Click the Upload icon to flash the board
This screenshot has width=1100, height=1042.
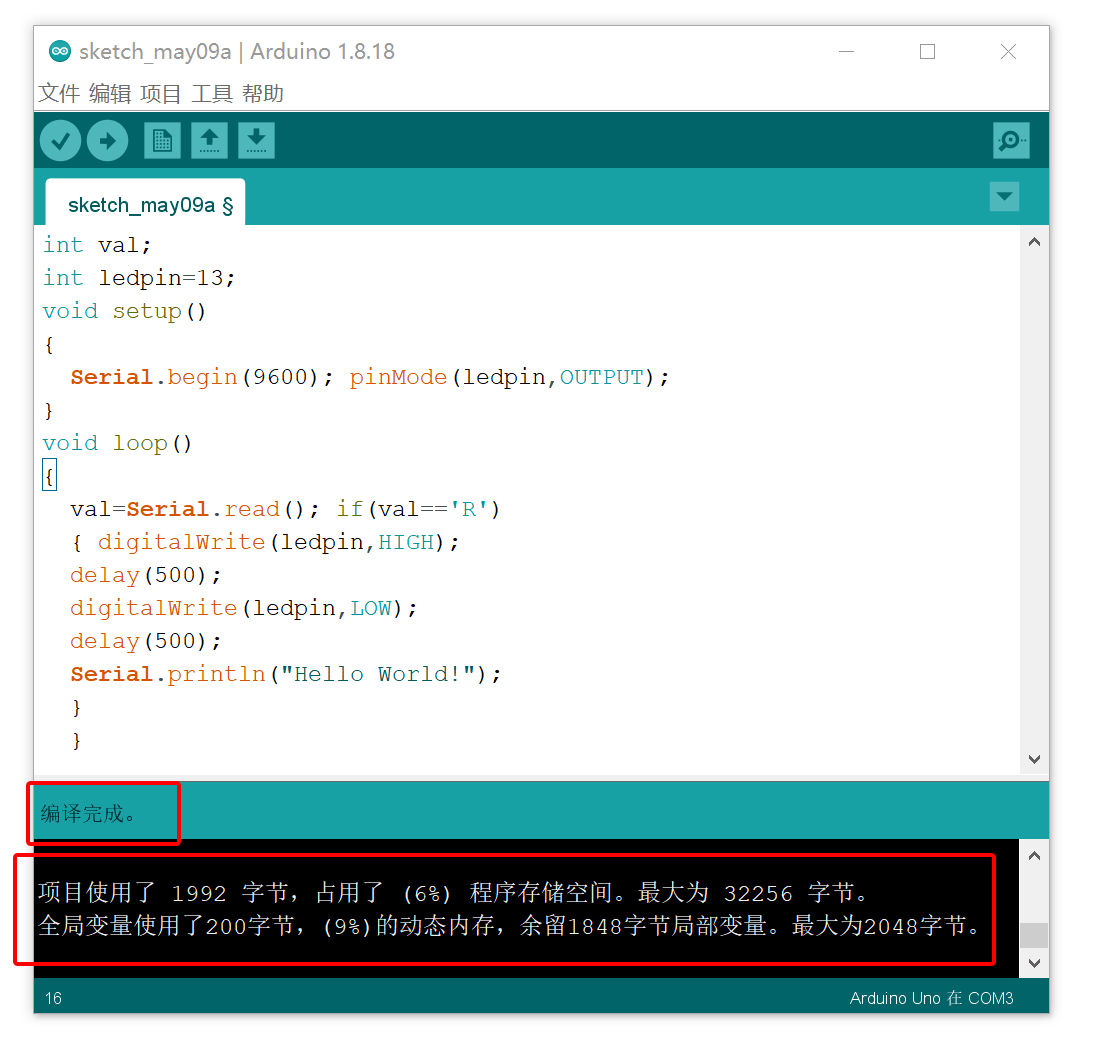pyautogui.click(x=107, y=140)
